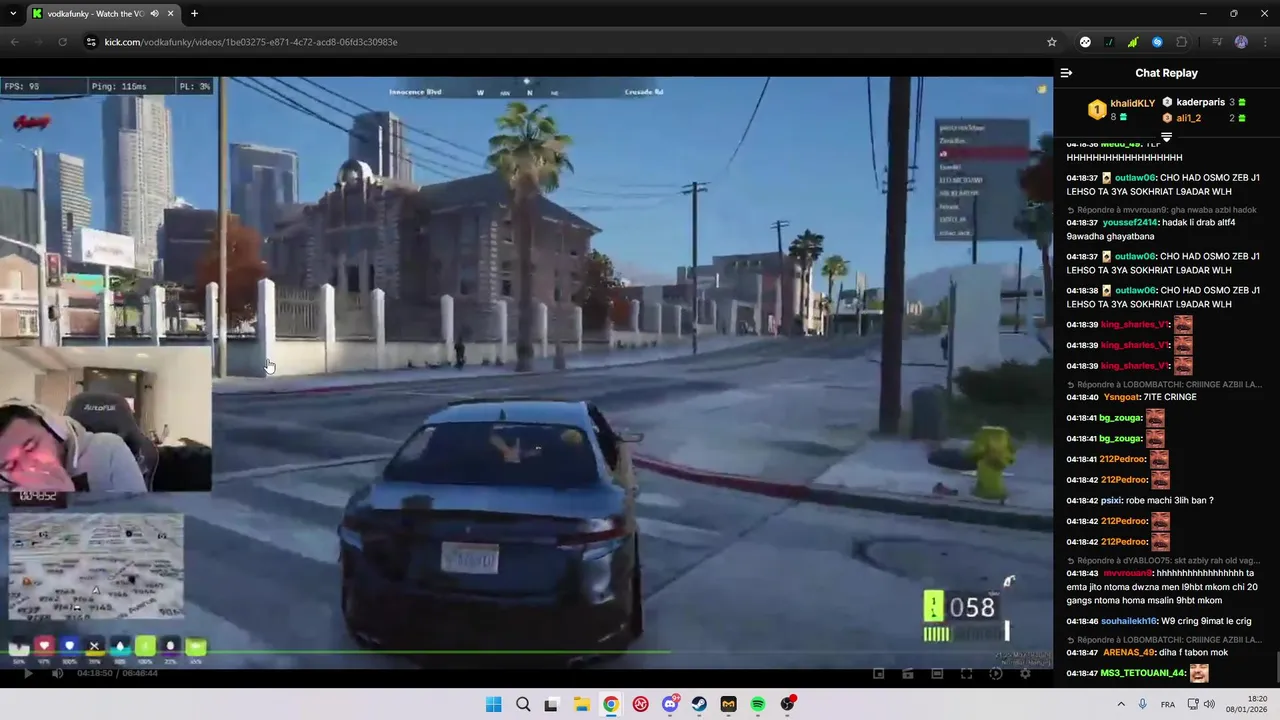Screen dimensions: 1280x720
Task: Bookmark this page with the star icon
Action: [1052, 42]
